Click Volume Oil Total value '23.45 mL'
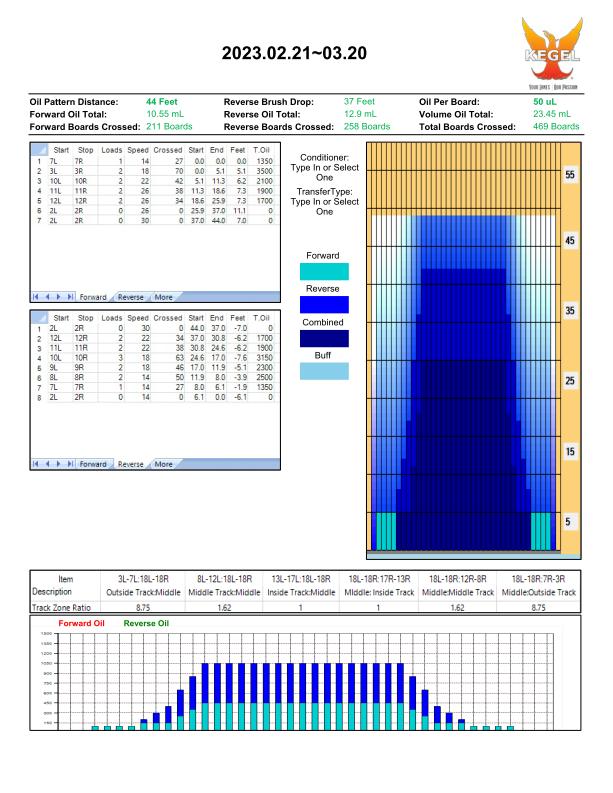The width and height of the screenshot is (613, 793). [552, 114]
